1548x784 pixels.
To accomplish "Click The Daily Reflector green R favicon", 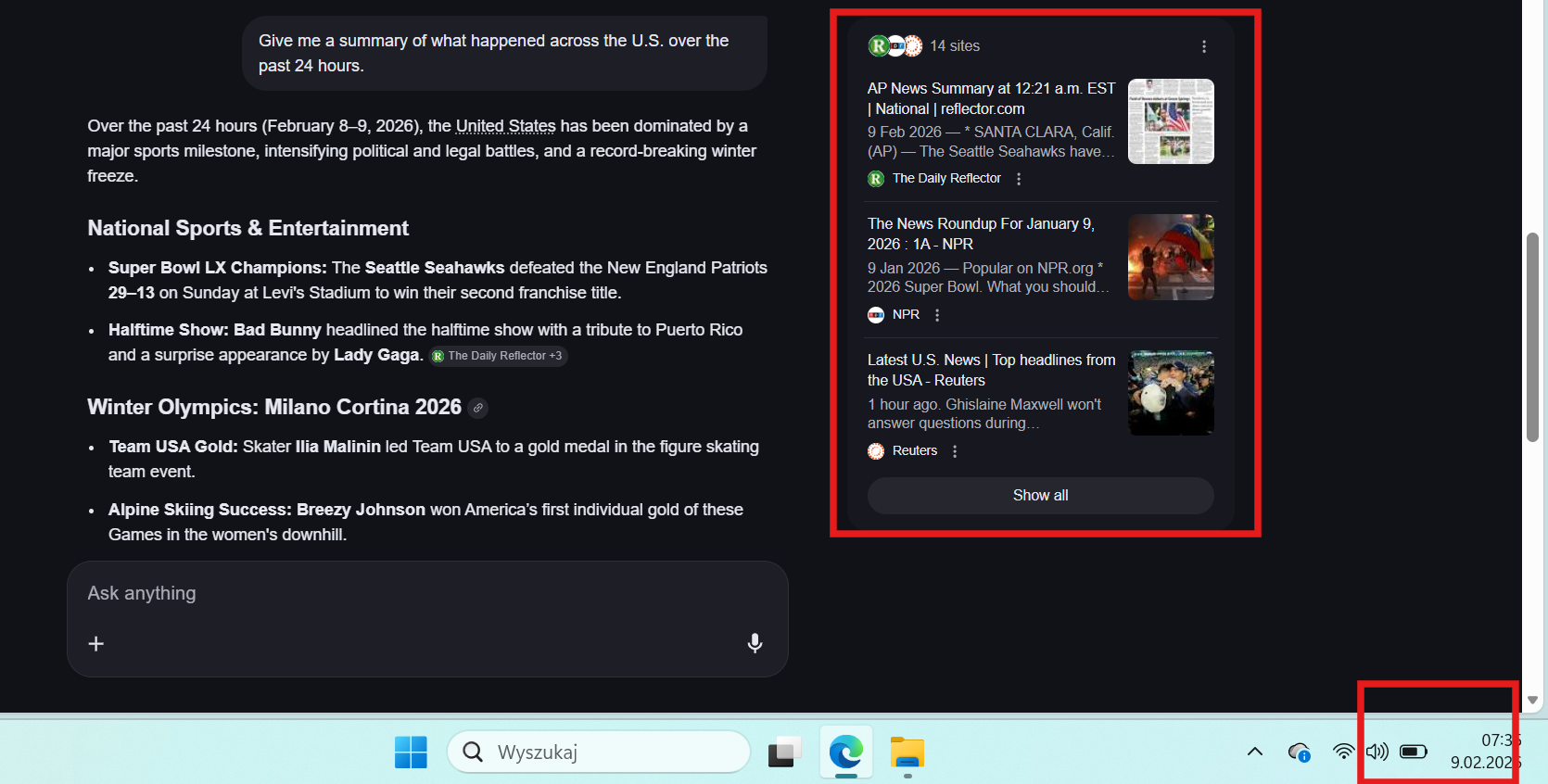I will coord(876,179).
